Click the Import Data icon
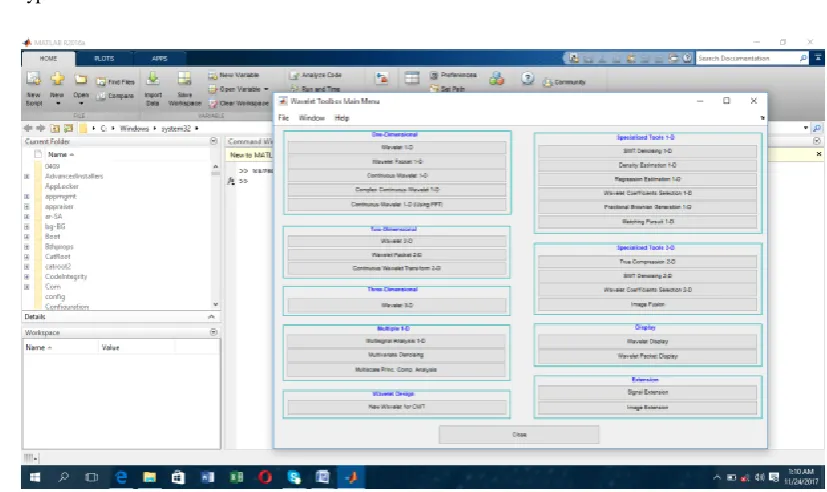827x492 pixels. tap(153, 79)
